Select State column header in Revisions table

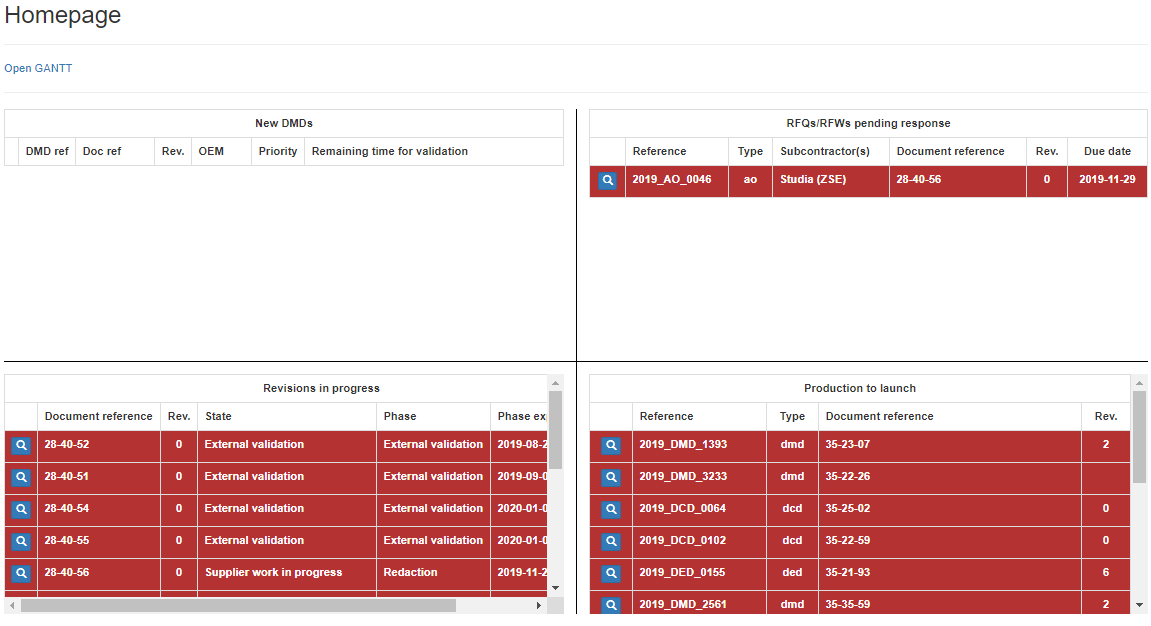218,417
